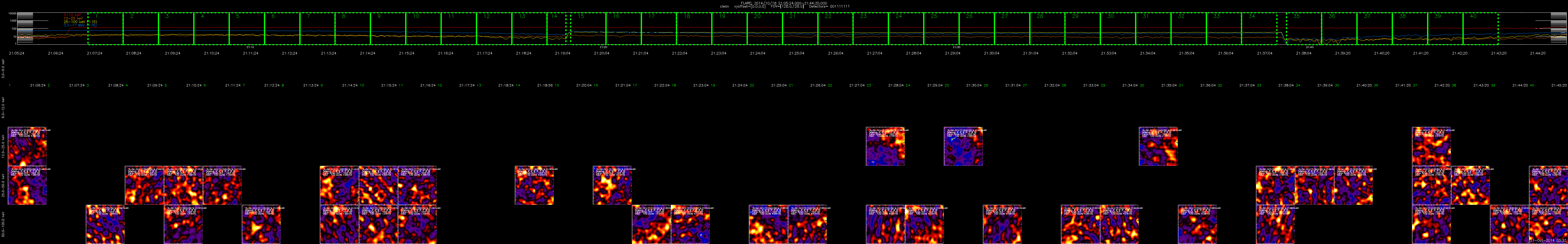The width and height of the screenshot is (1568, 244).
Task: Click the '12–25 keV' orange legend entry
Action: [x=73, y=18]
